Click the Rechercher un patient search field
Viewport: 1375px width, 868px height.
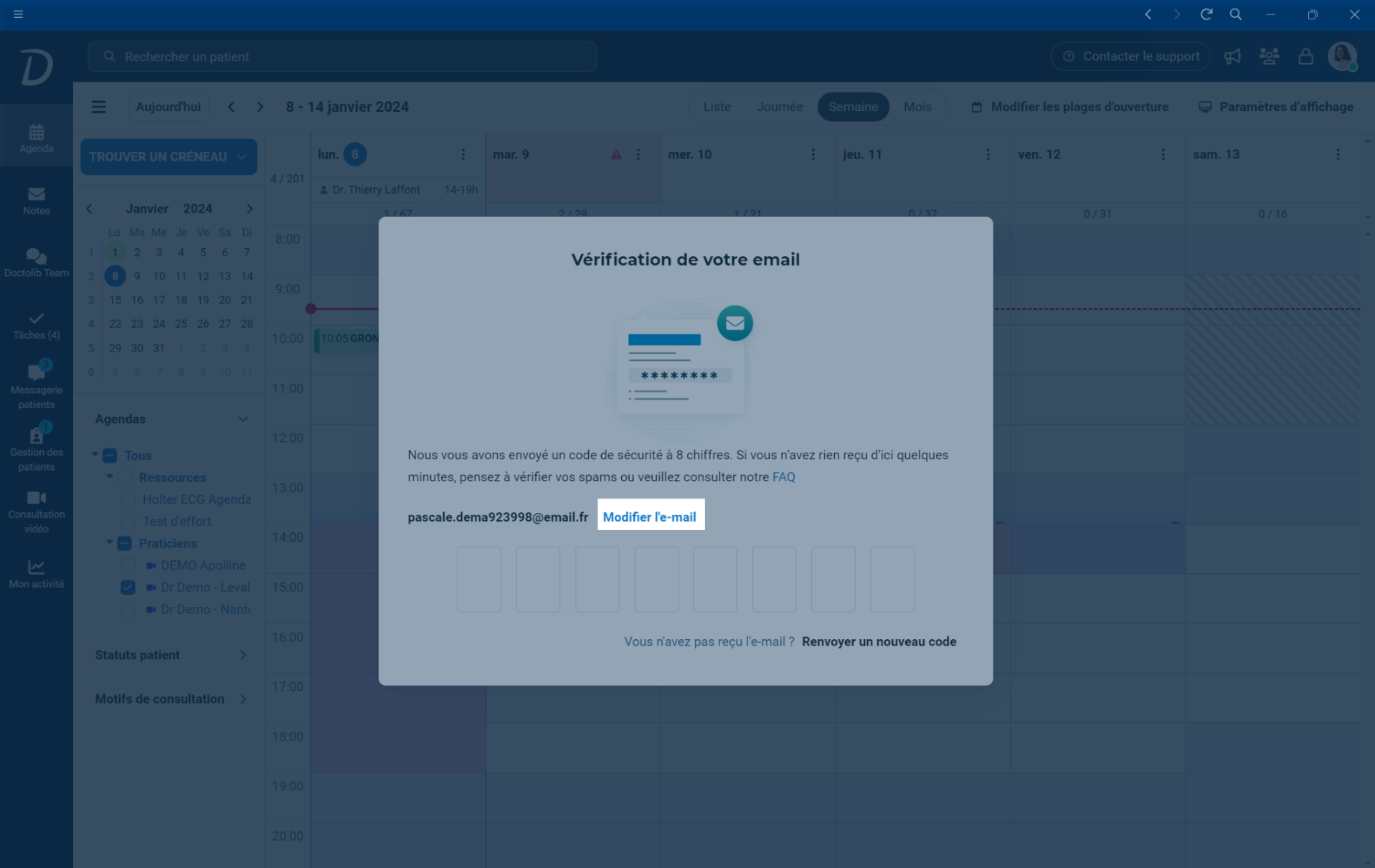342,57
